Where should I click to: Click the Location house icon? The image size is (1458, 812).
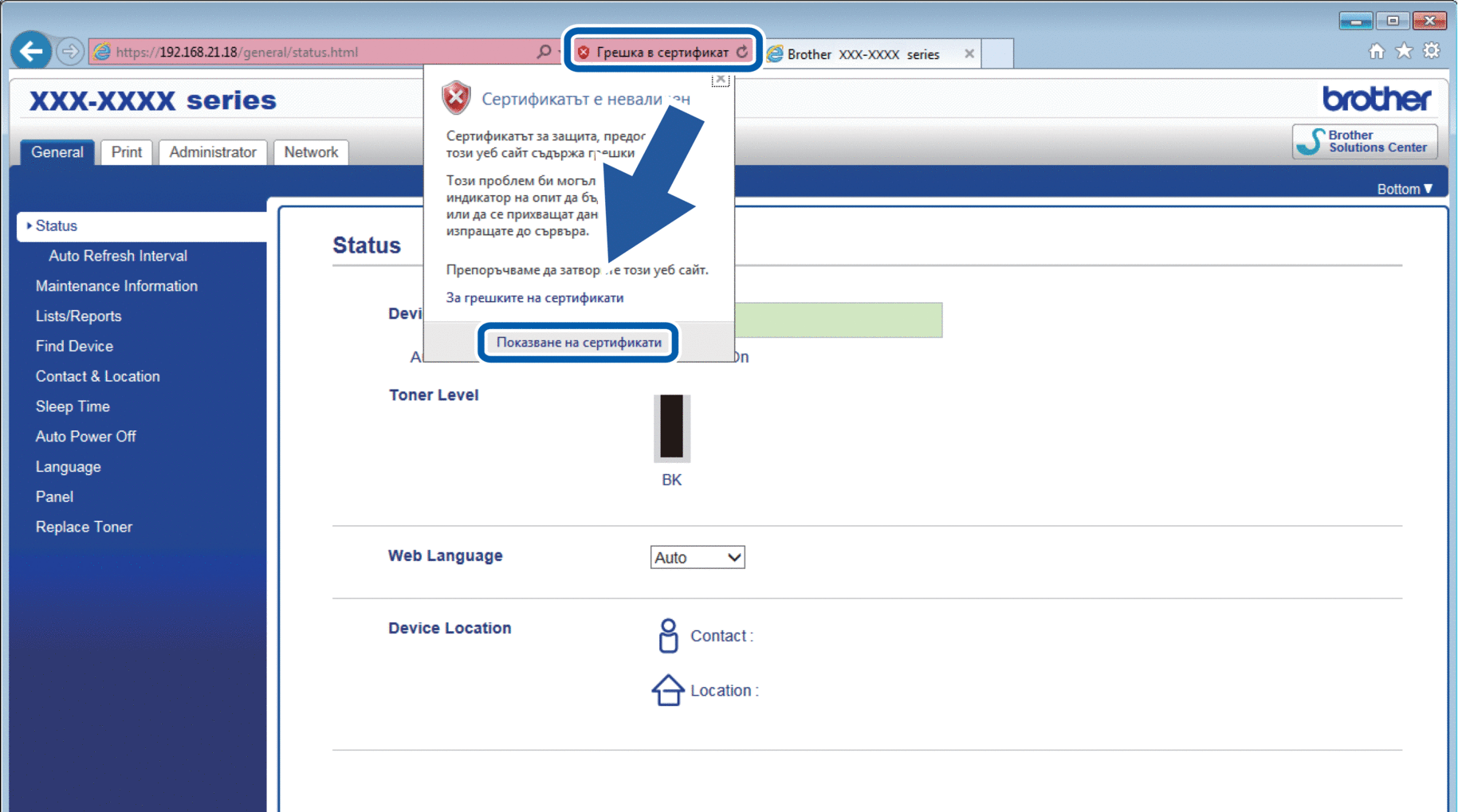coord(668,690)
